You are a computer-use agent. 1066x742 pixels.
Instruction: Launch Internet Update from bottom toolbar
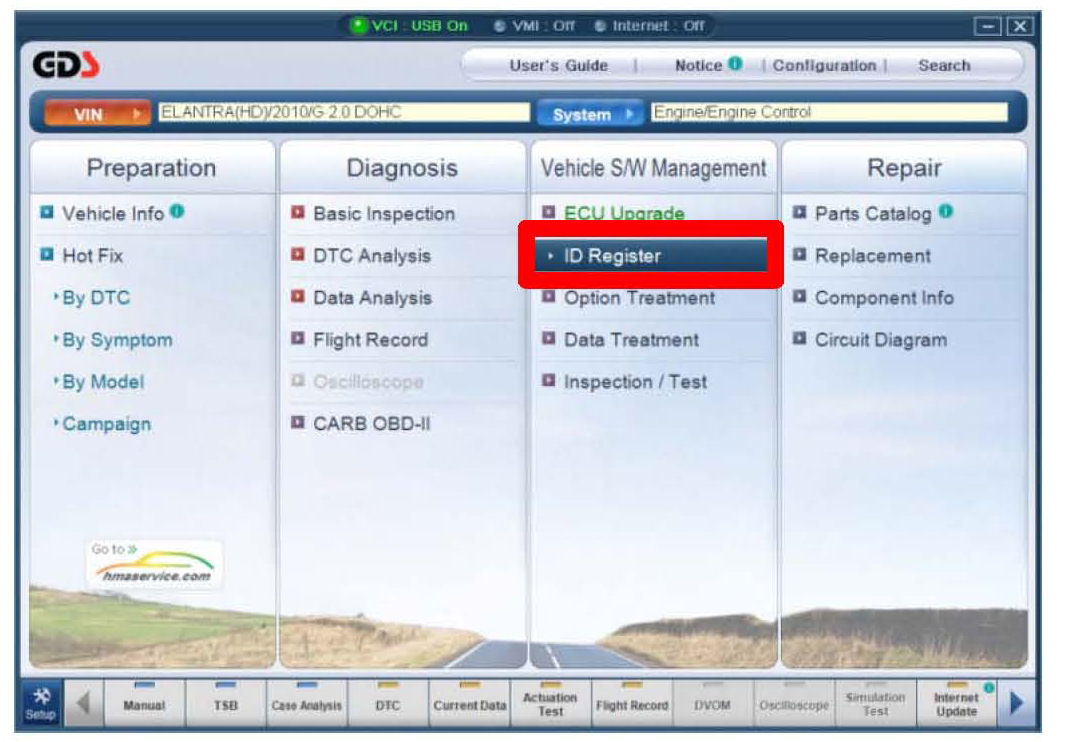pyautogui.click(x=957, y=702)
